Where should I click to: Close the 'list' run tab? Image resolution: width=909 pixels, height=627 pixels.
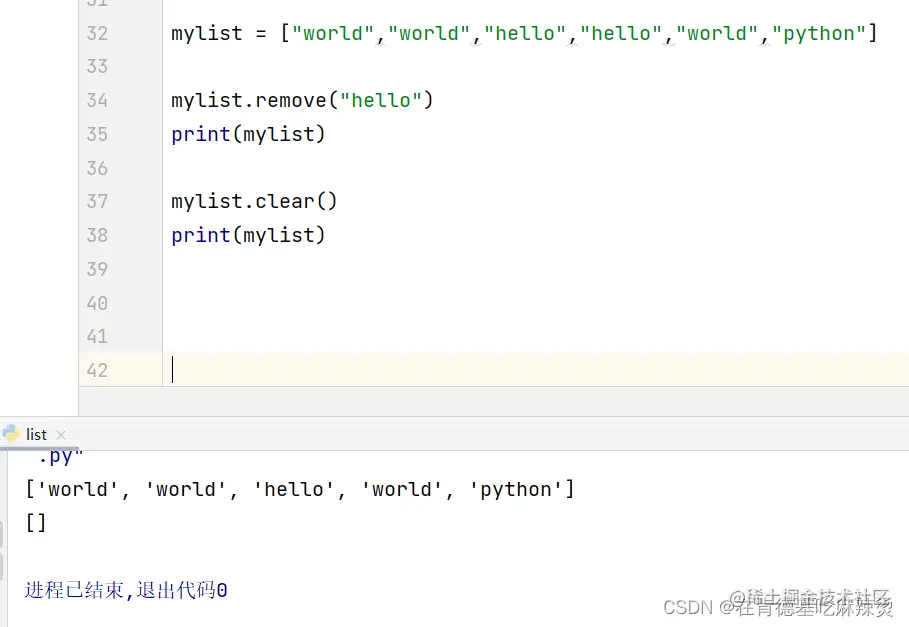pos(61,435)
